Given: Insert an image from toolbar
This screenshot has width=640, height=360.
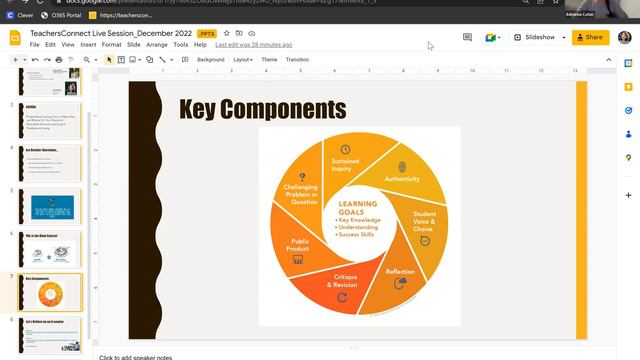Looking at the screenshot, I should pyautogui.click(x=132, y=60).
